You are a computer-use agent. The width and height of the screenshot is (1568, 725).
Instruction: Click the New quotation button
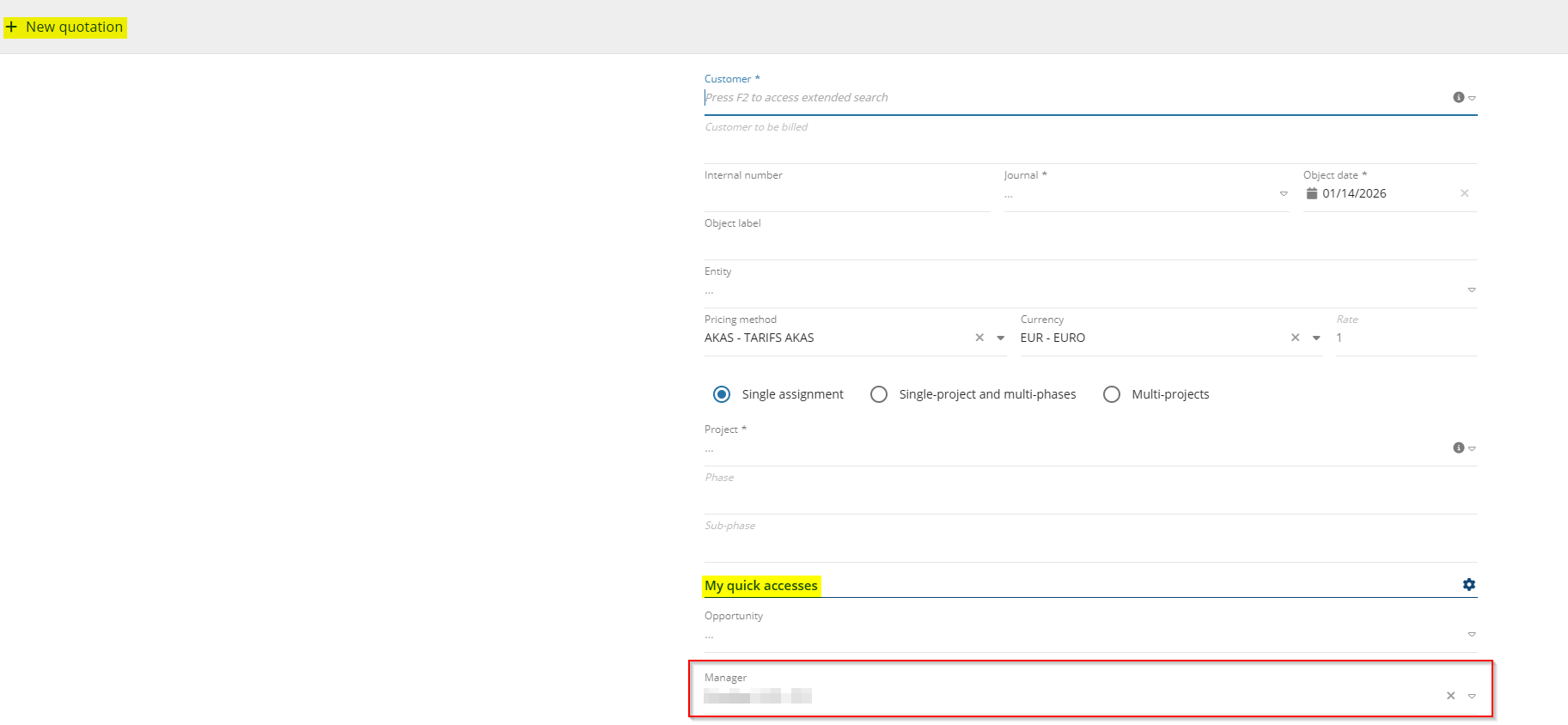(65, 27)
